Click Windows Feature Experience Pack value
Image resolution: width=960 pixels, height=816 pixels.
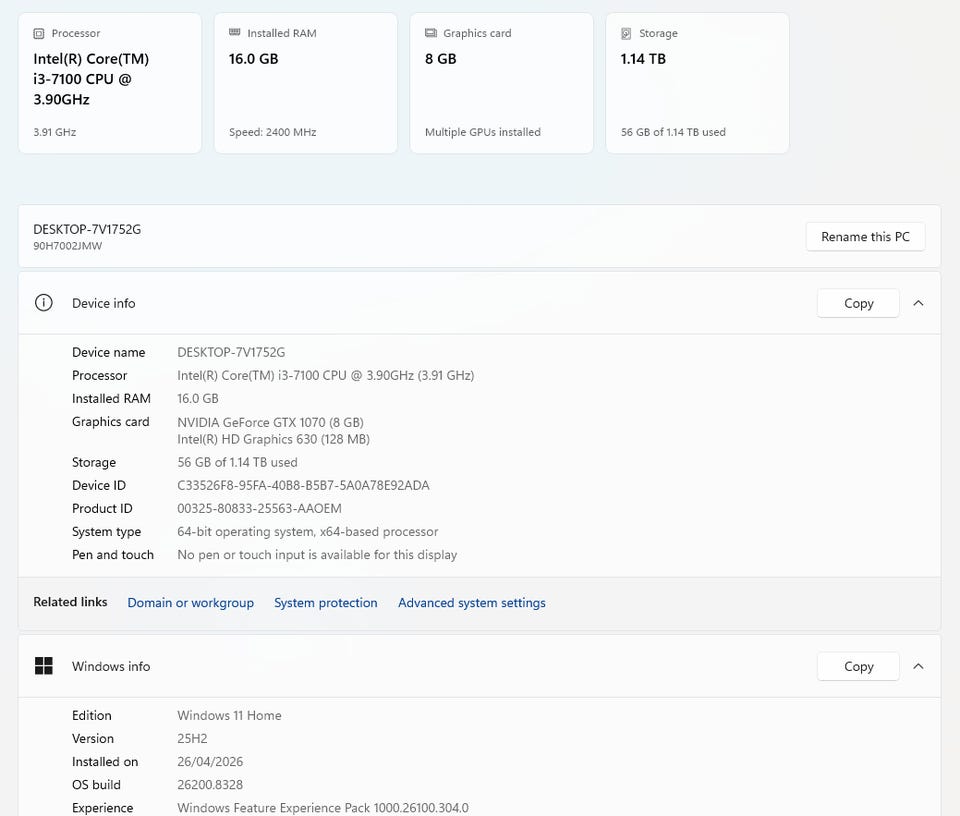(x=323, y=808)
